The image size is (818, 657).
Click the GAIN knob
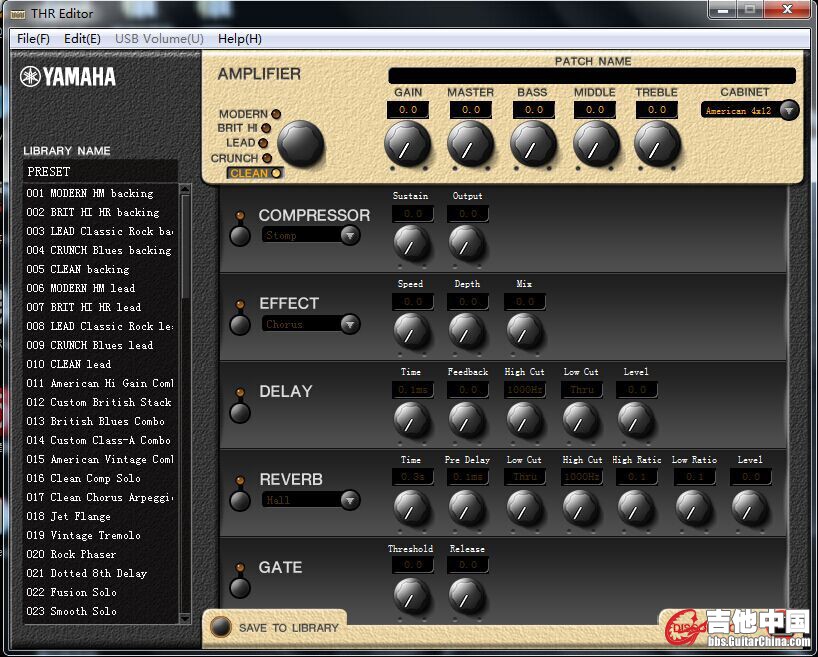click(407, 145)
